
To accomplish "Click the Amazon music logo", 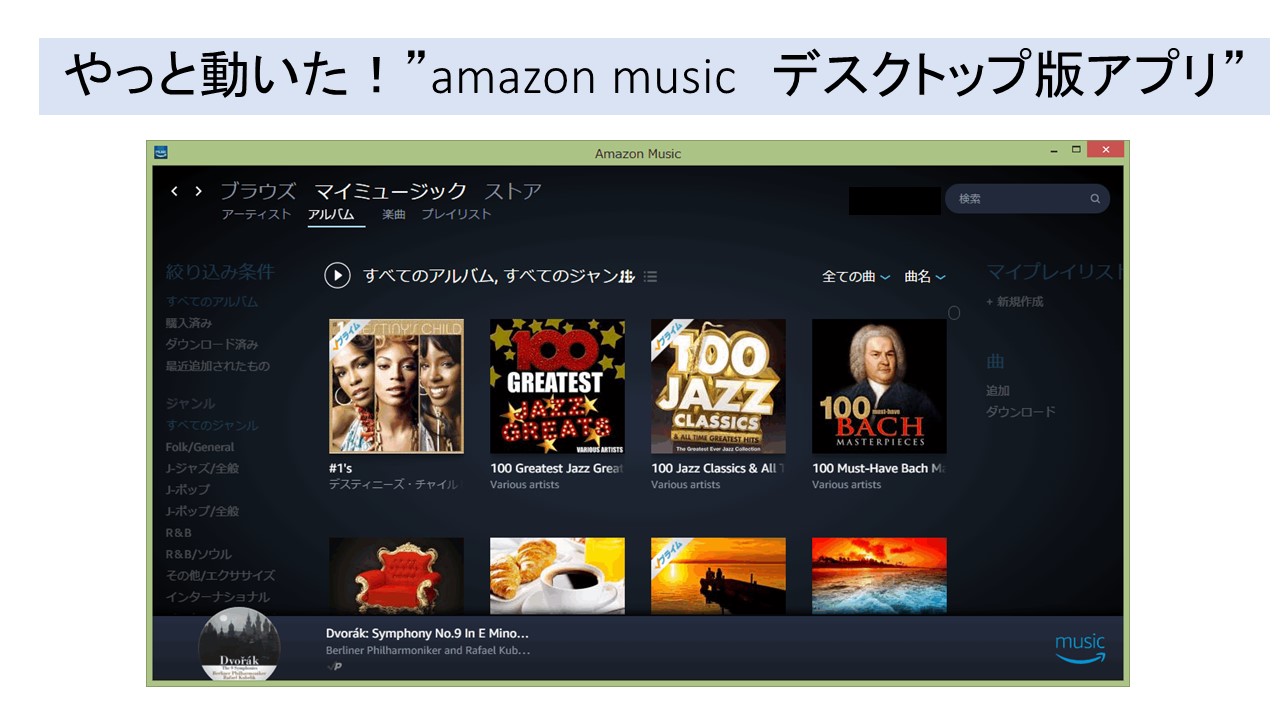I will pyautogui.click(x=1080, y=648).
